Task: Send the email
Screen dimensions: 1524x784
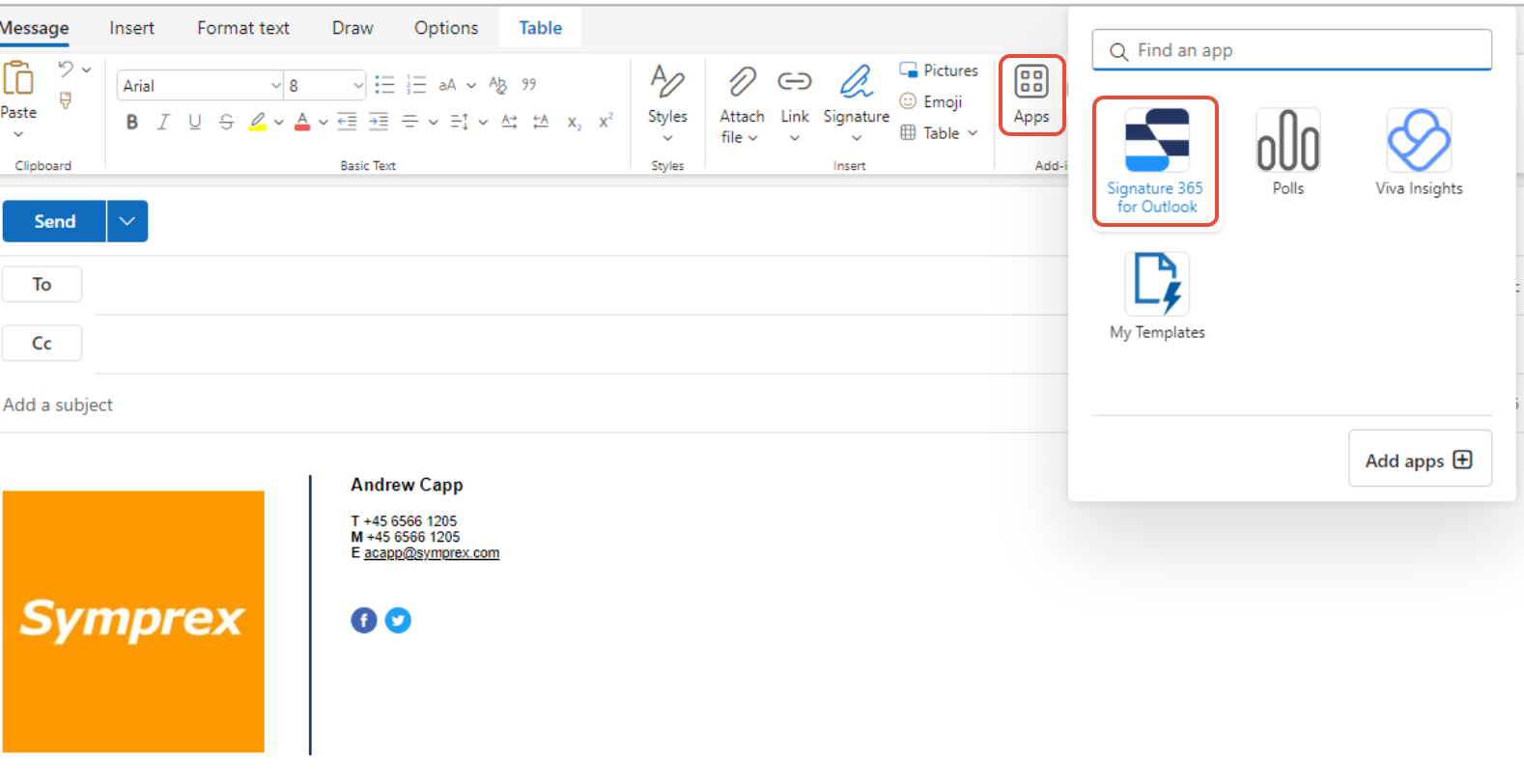Action: tap(54, 221)
